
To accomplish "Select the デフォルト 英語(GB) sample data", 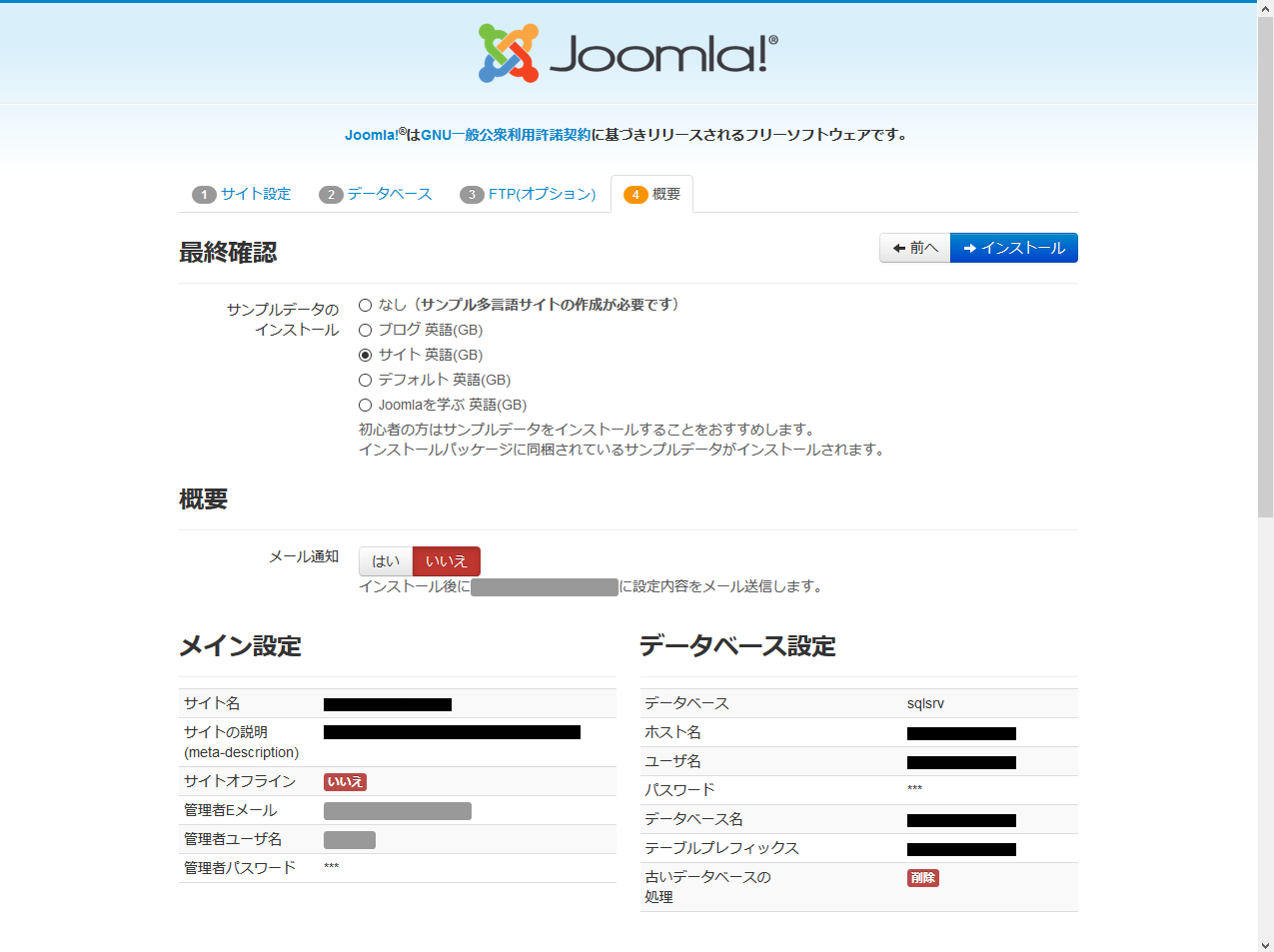I will (366, 380).
